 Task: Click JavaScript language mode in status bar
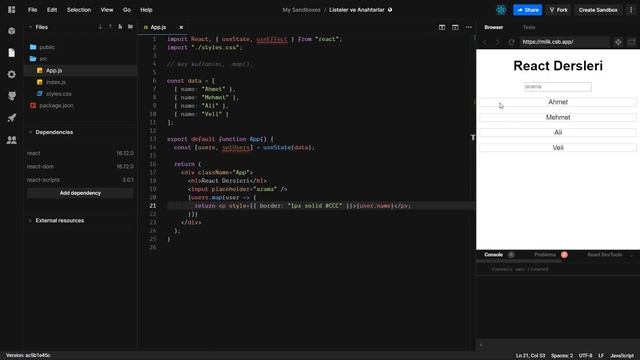click(x=622, y=356)
